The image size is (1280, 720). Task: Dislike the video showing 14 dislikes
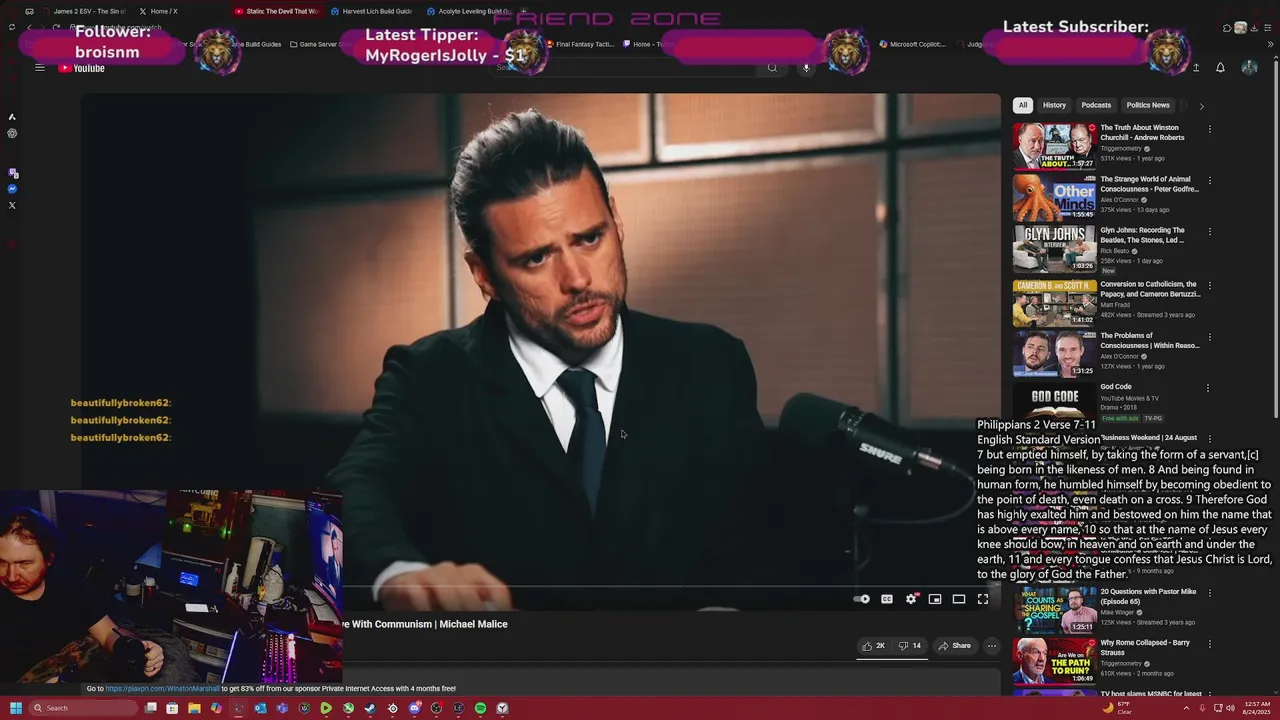(910, 646)
